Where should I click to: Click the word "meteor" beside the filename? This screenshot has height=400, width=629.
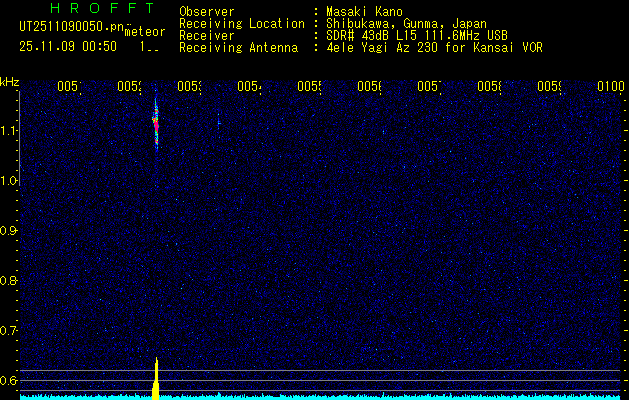coord(145,32)
